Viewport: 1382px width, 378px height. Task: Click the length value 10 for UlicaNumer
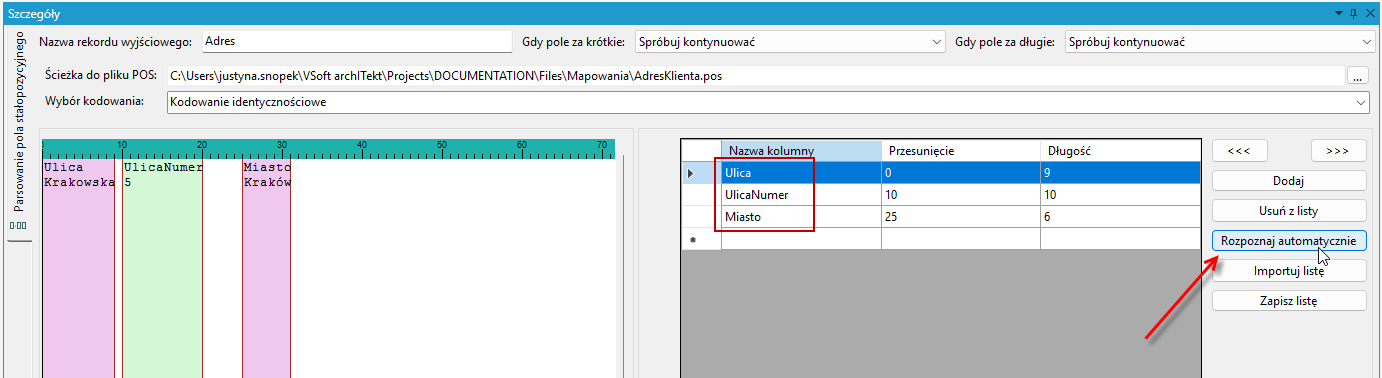[x=1120, y=194]
